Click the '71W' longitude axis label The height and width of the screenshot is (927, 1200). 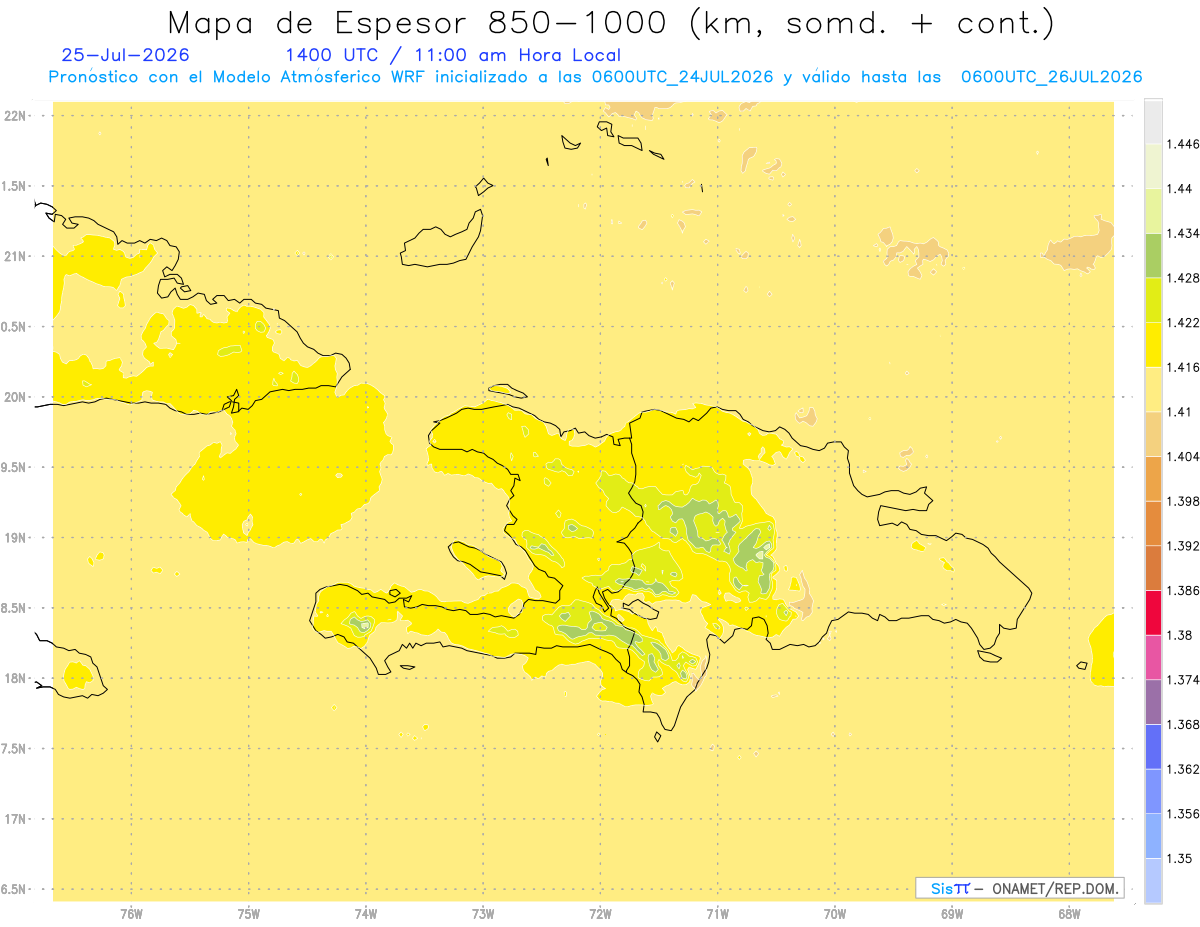click(717, 913)
